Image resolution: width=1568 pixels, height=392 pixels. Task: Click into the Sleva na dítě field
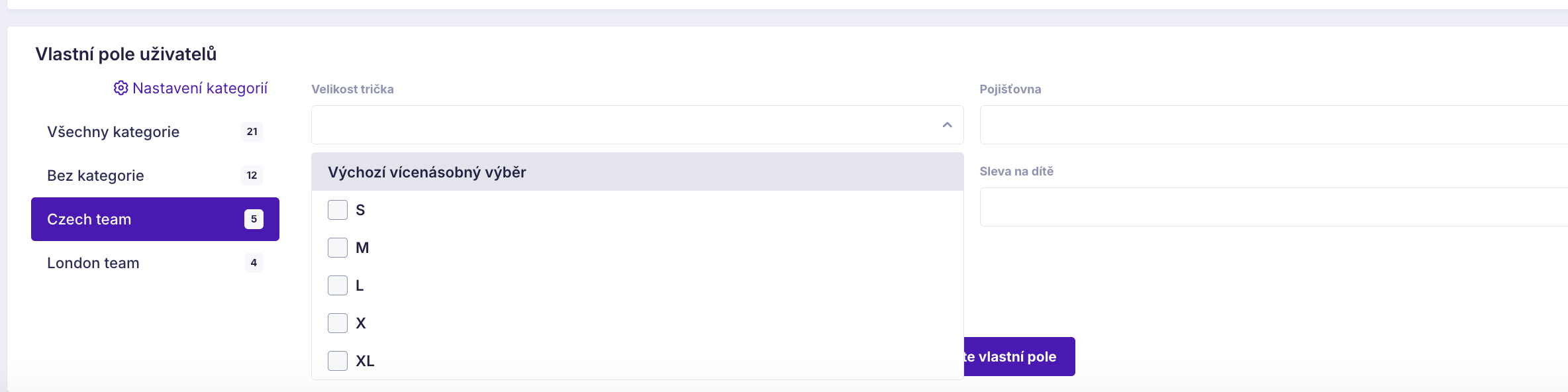[1274, 207]
